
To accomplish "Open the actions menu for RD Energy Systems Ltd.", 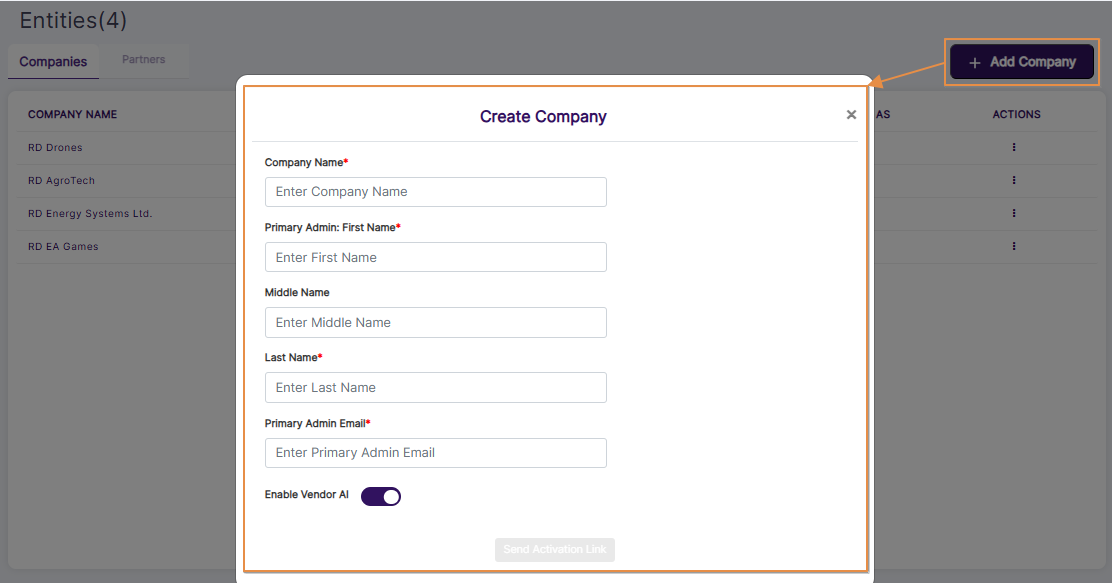I will pyautogui.click(x=1013, y=213).
